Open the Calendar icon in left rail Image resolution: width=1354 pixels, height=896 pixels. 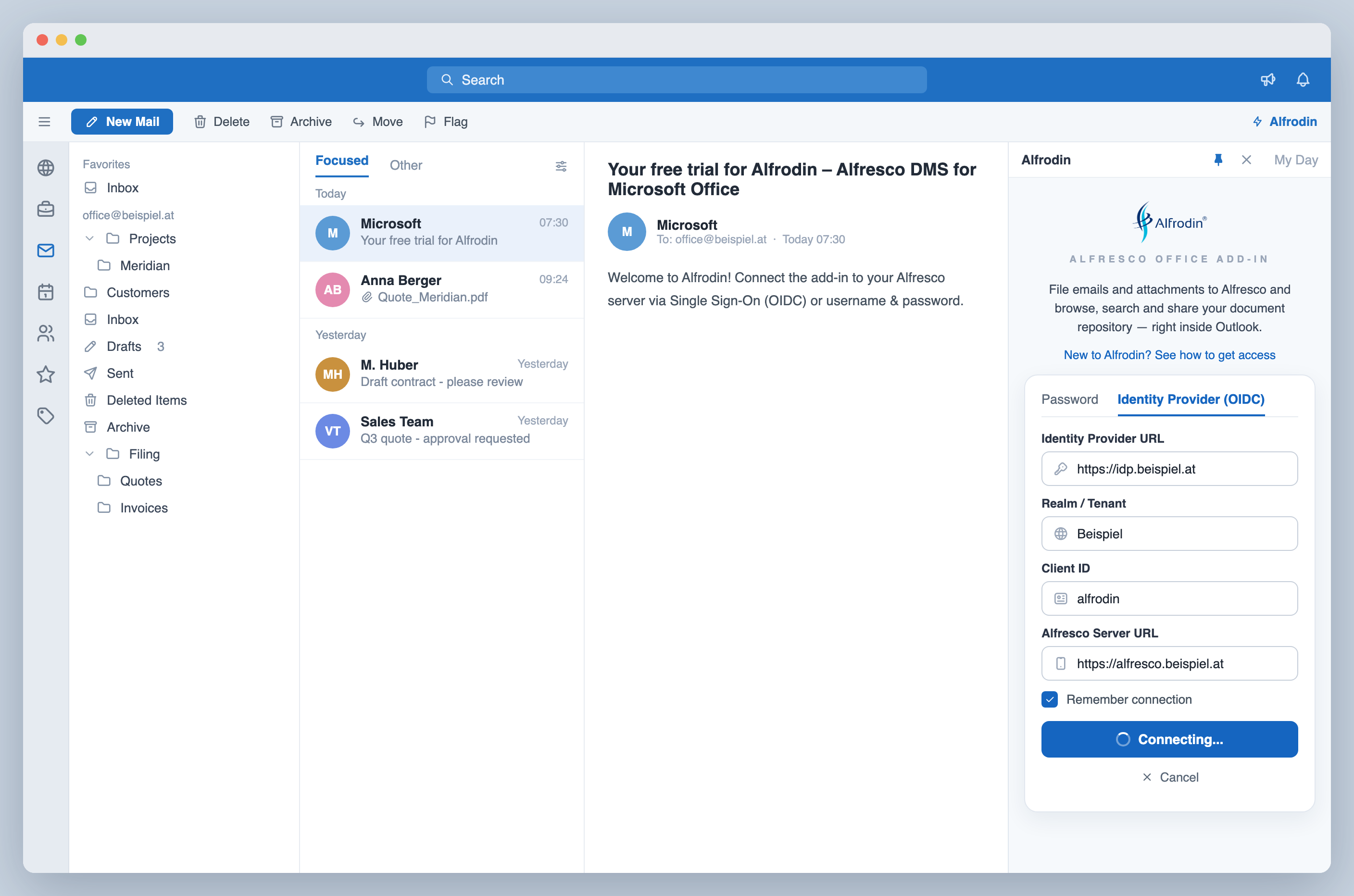click(x=46, y=292)
